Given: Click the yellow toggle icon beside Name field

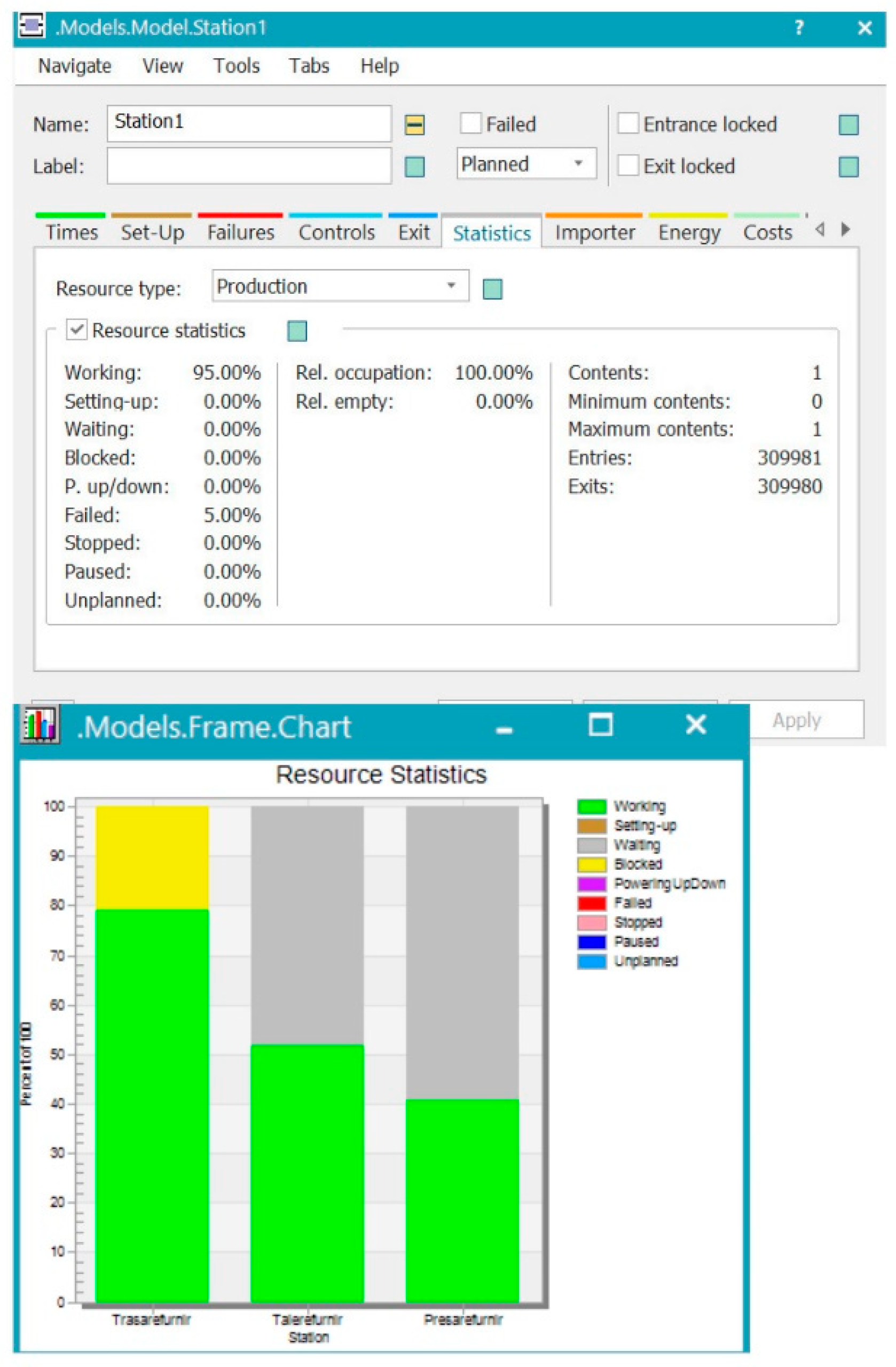Looking at the screenshot, I should click(x=414, y=124).
